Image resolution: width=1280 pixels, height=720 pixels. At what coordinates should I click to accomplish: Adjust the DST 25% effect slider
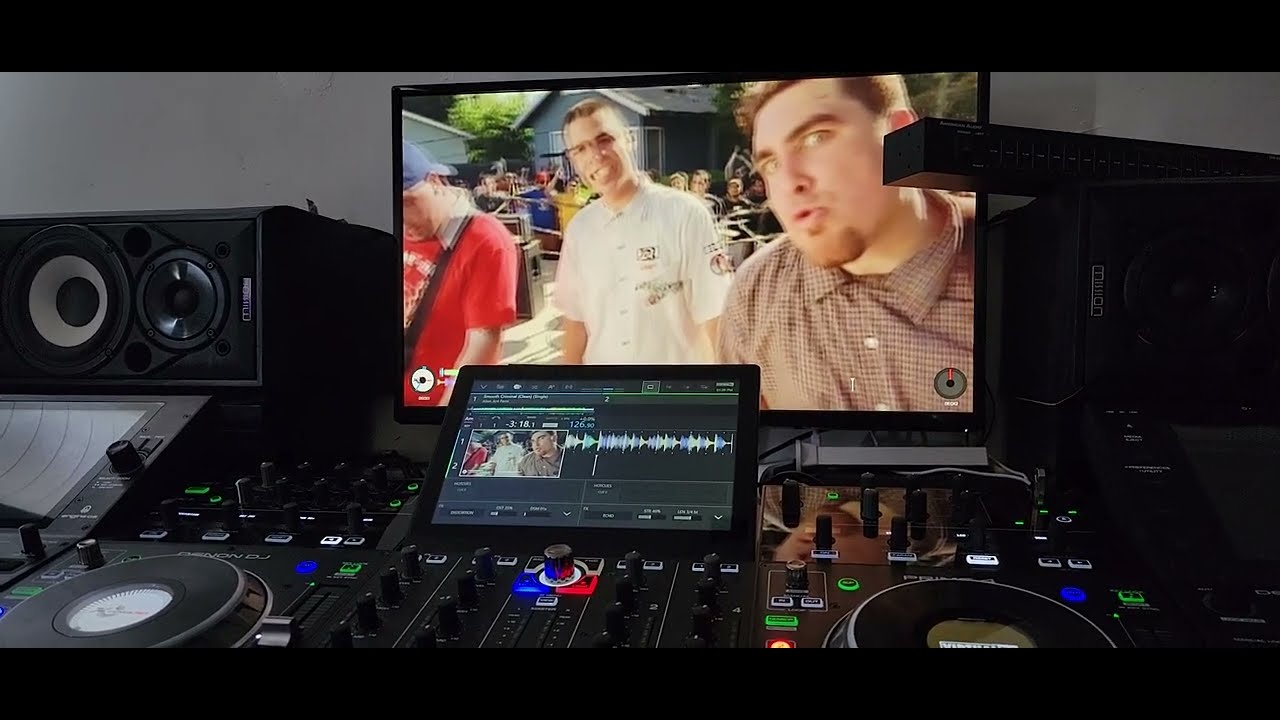pyautogui.click(x=503, y=514)
